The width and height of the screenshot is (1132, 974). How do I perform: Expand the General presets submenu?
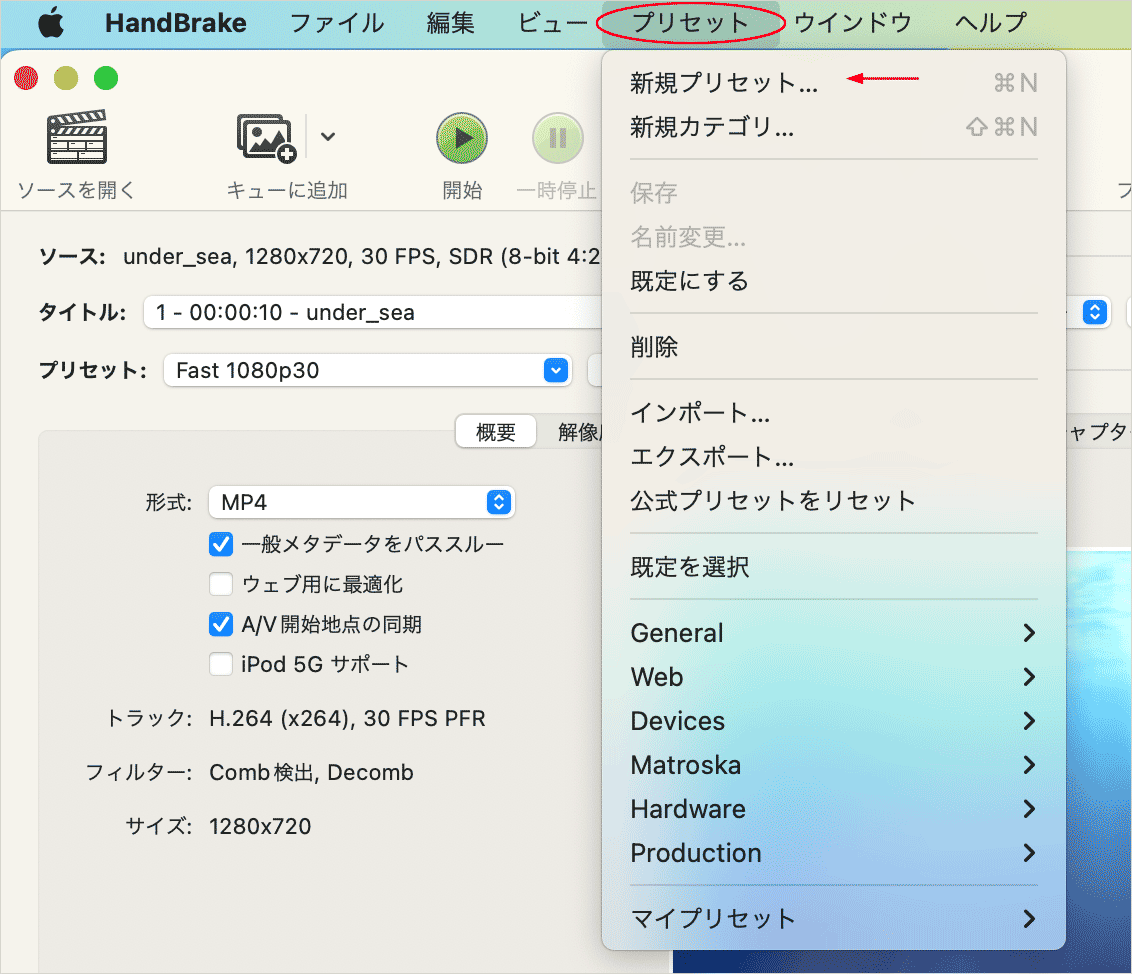832,633
